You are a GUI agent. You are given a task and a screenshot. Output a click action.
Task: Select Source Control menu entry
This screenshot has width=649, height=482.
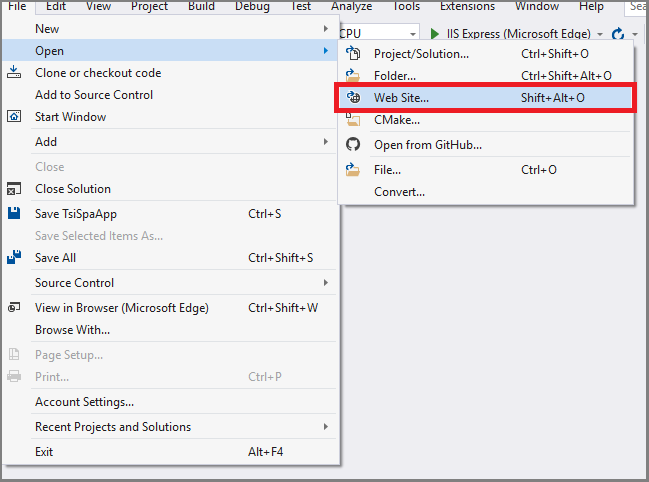click(x=171, y=283)
